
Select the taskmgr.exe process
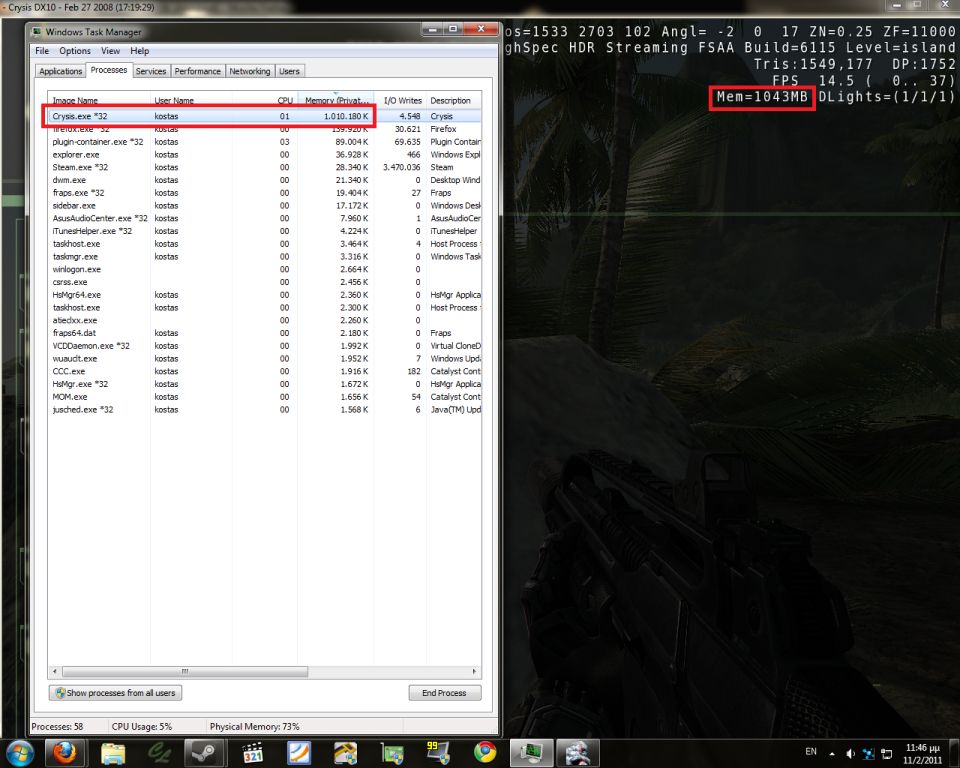[264, 257]
